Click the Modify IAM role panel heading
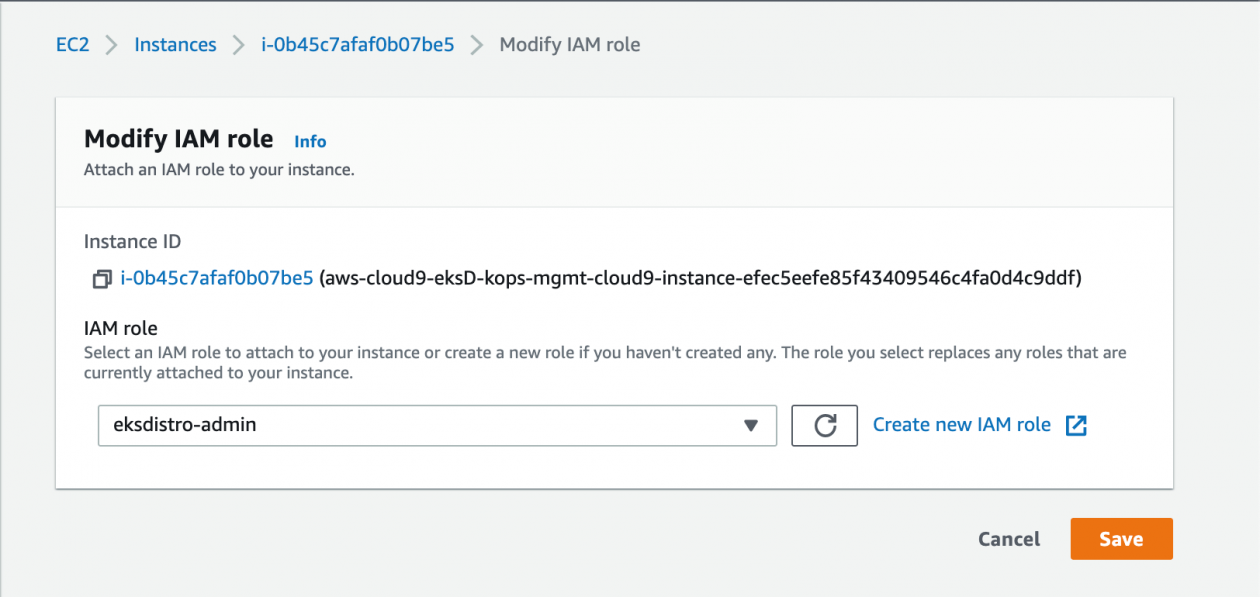This screenshot has width=1260, height=597. point(178,139)
